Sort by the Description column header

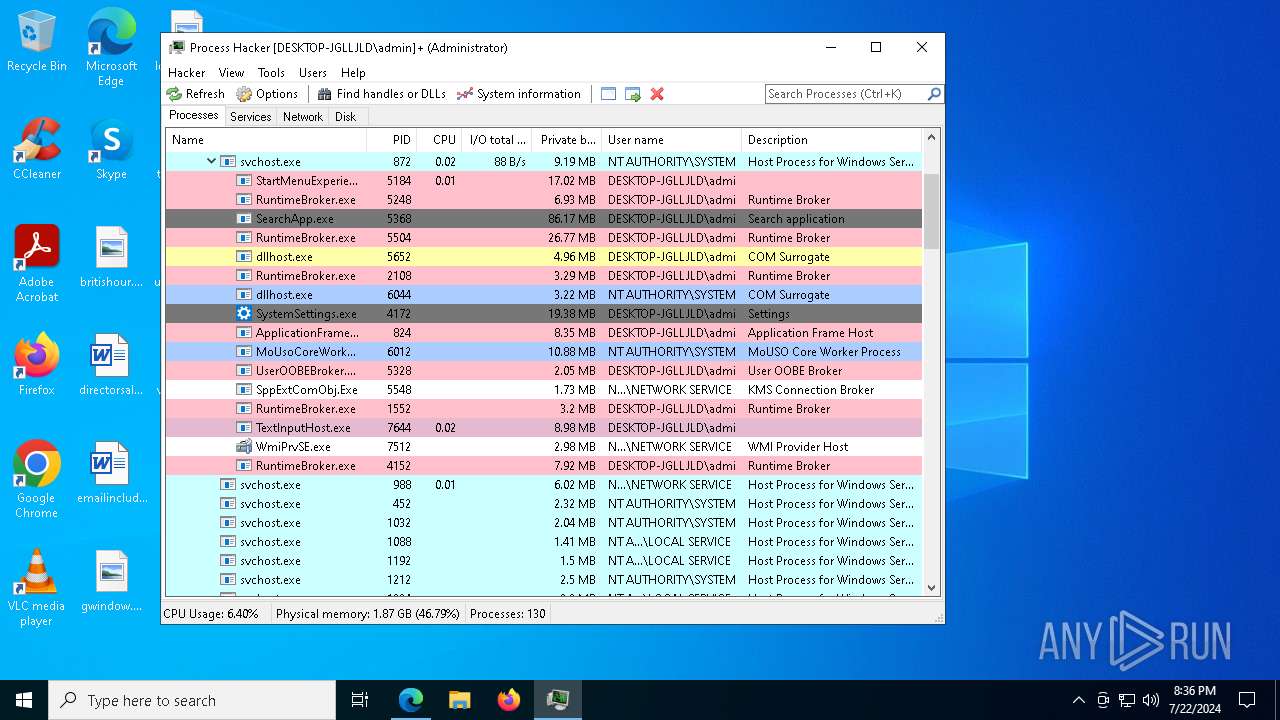(x=831, y=140)
